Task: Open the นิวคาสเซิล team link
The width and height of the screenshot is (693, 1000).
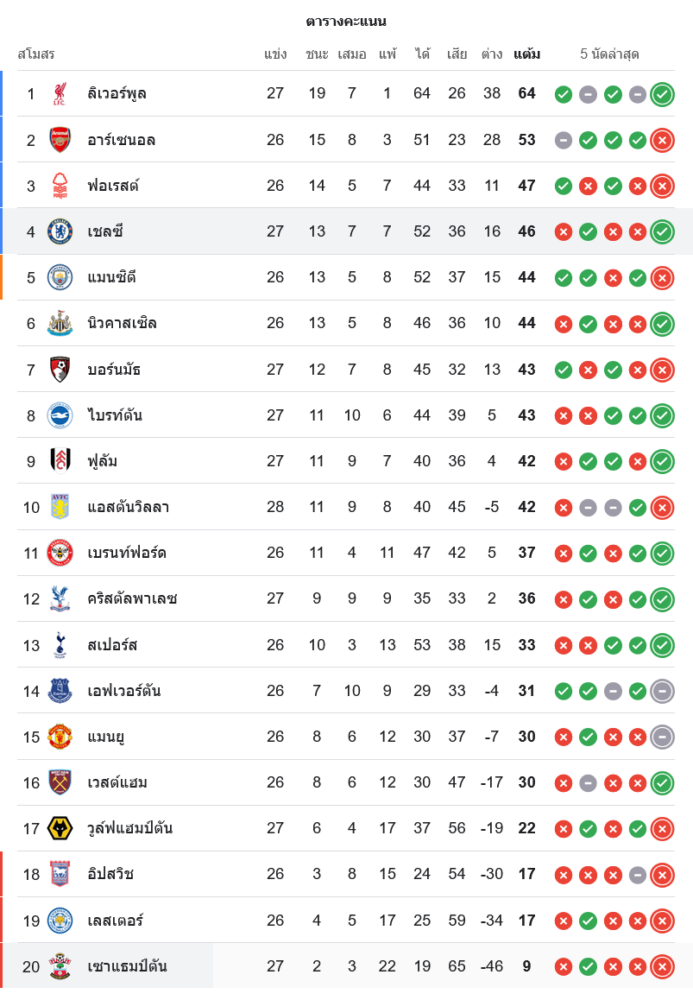Action: pos(122,323)
